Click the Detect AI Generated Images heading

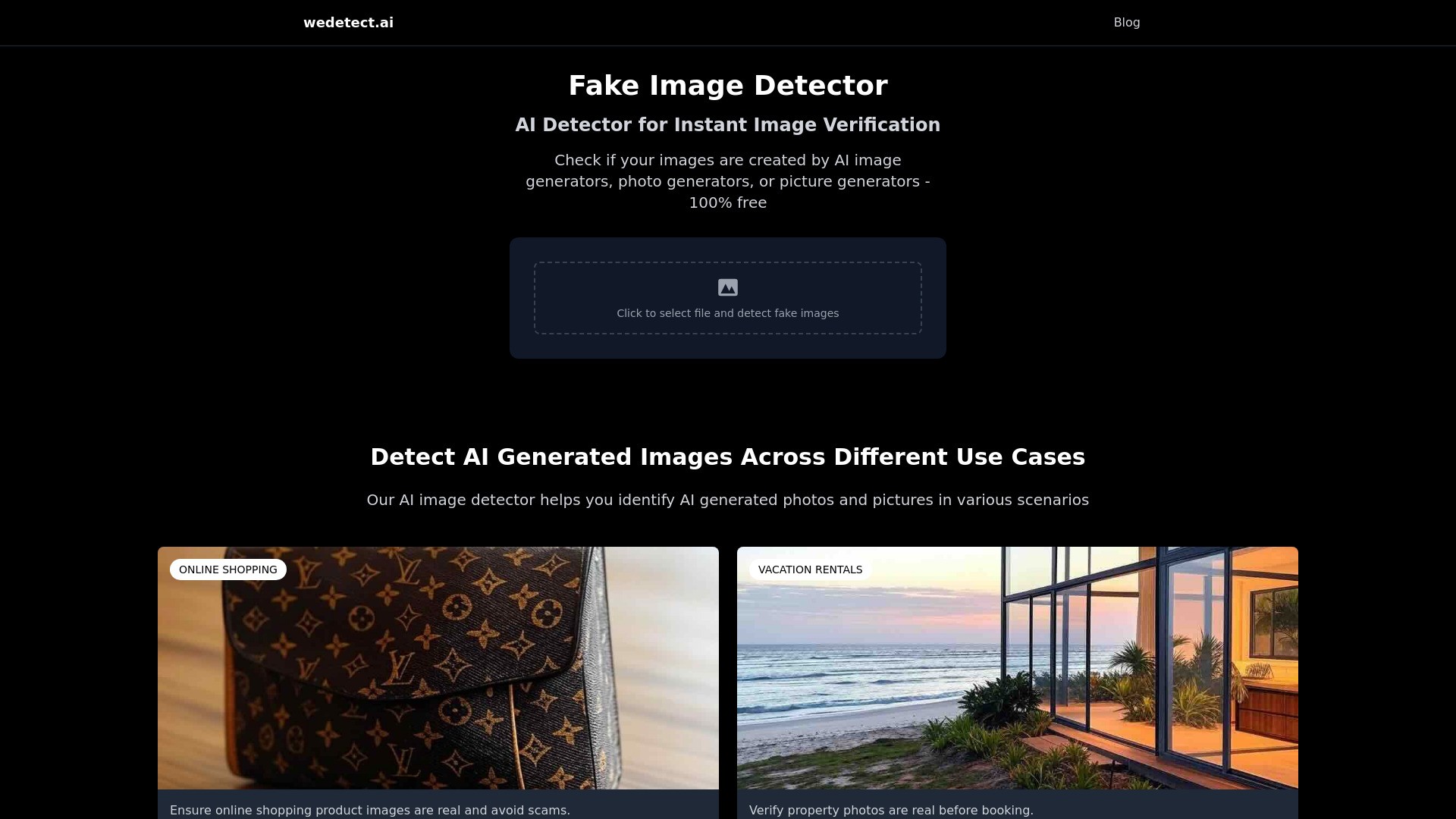point(727,457)
